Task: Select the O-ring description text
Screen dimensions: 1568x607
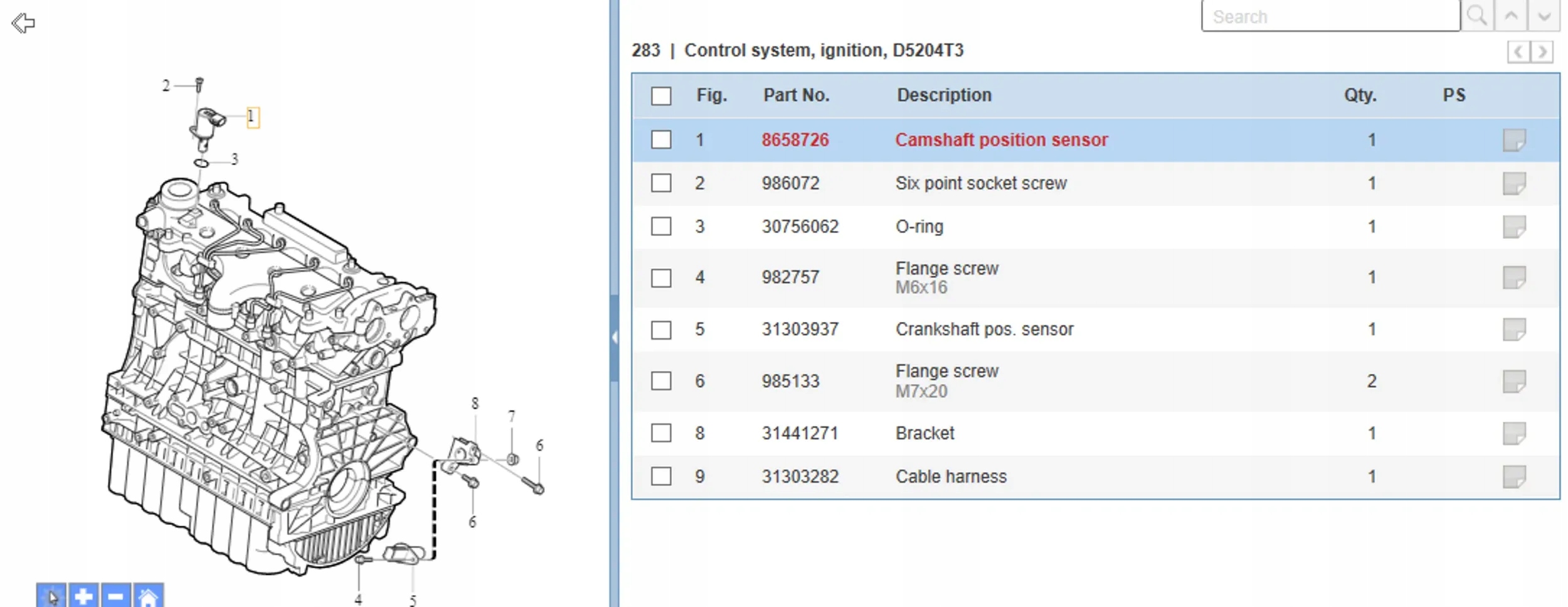Action: click(x=919, y=227)
